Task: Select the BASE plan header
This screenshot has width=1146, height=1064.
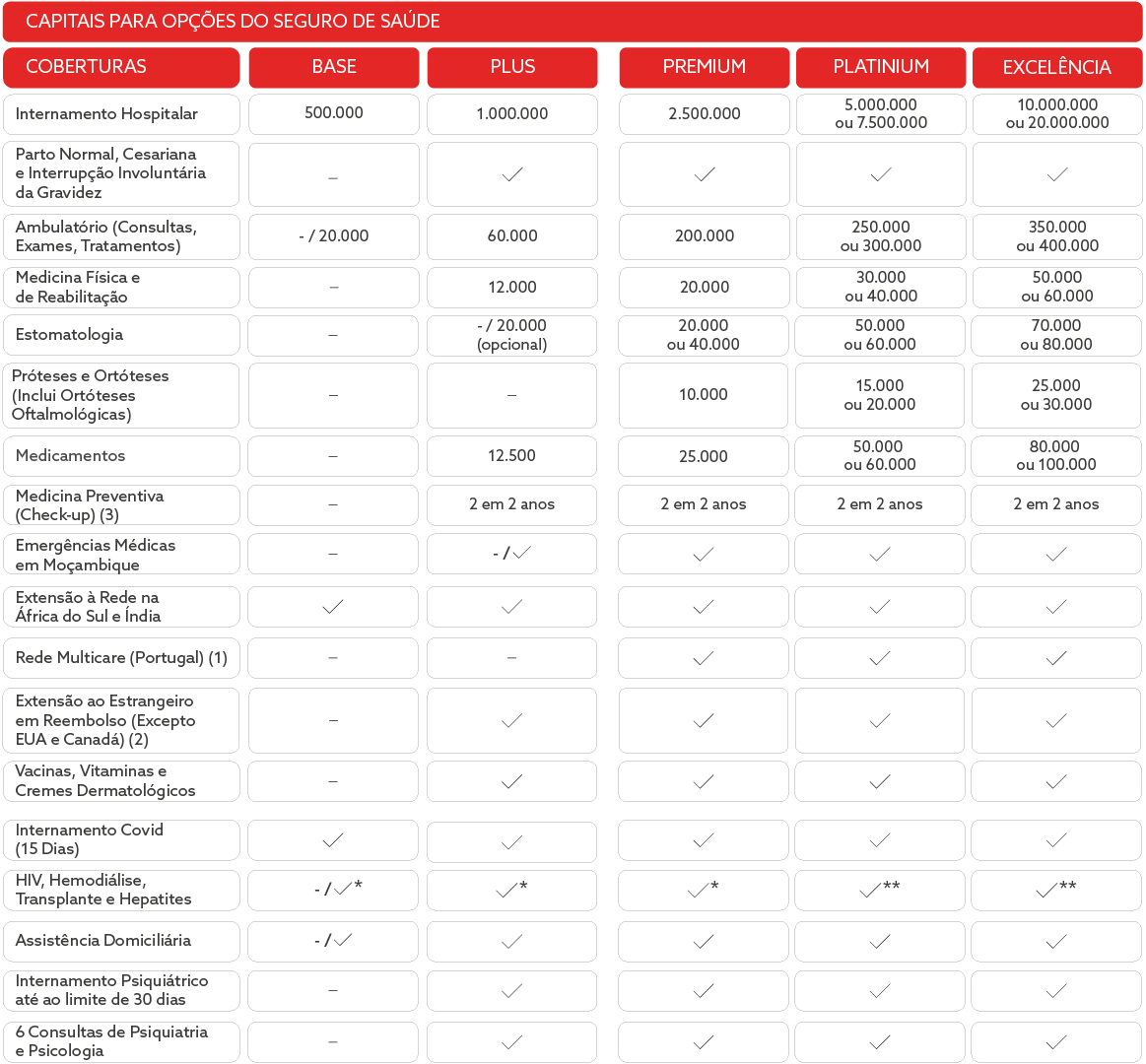Action: tap(334, 67)
